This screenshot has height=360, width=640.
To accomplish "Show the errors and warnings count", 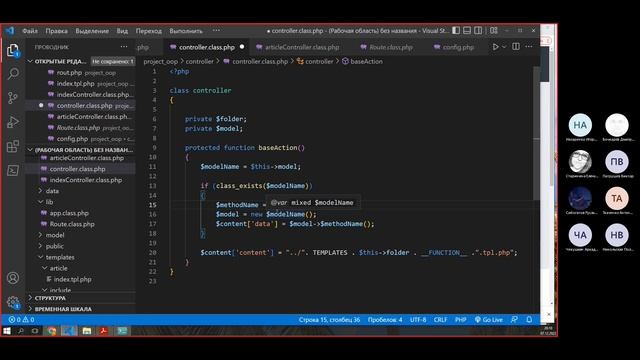I will (22, 320).
